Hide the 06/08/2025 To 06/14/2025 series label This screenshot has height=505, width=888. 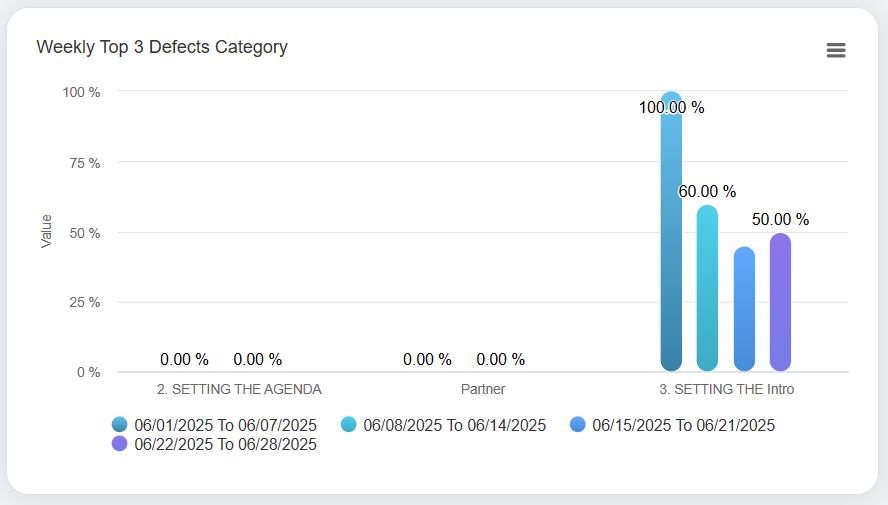[x=454, y=425]
